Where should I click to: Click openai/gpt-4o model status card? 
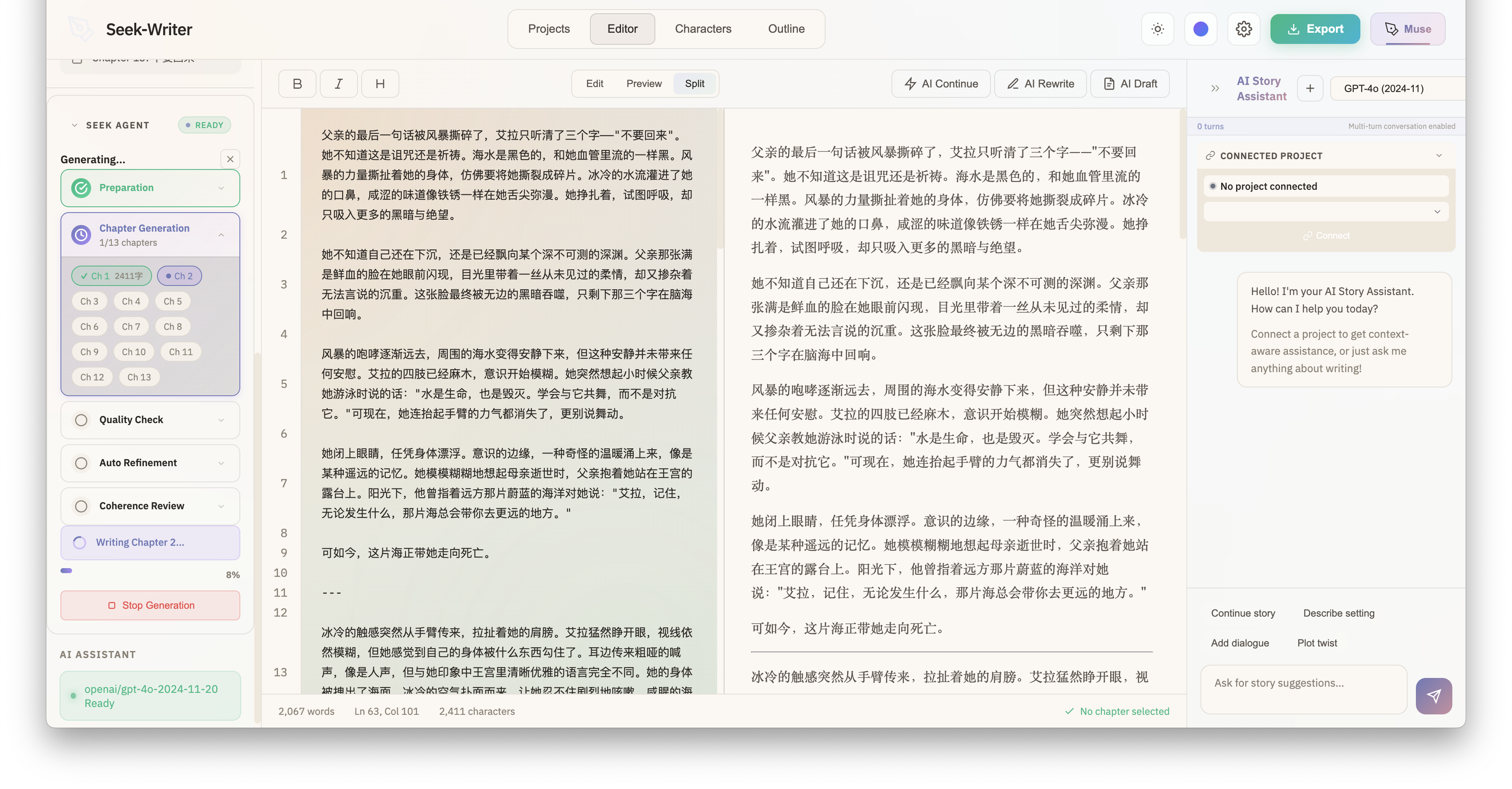pyautogui.click(x=150, y=696)
